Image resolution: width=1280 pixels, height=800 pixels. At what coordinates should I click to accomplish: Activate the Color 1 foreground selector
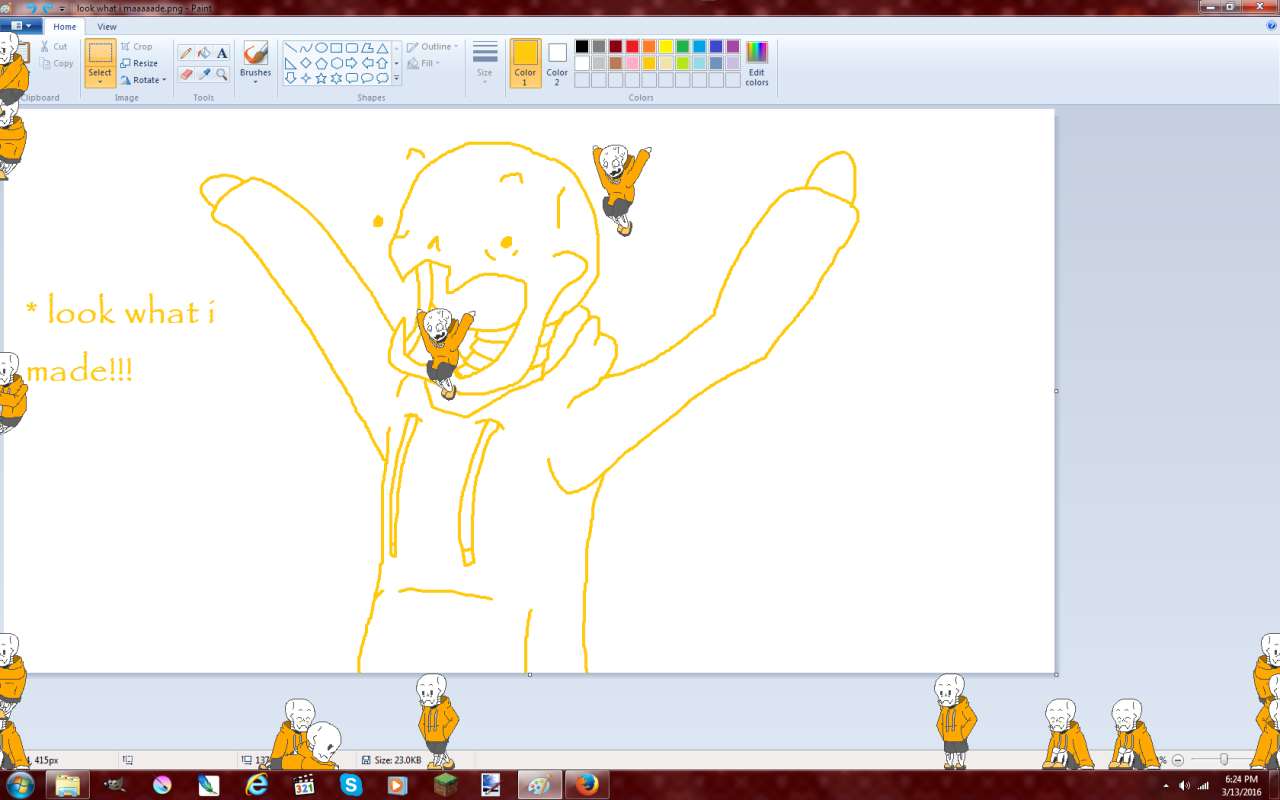point(525,63)
